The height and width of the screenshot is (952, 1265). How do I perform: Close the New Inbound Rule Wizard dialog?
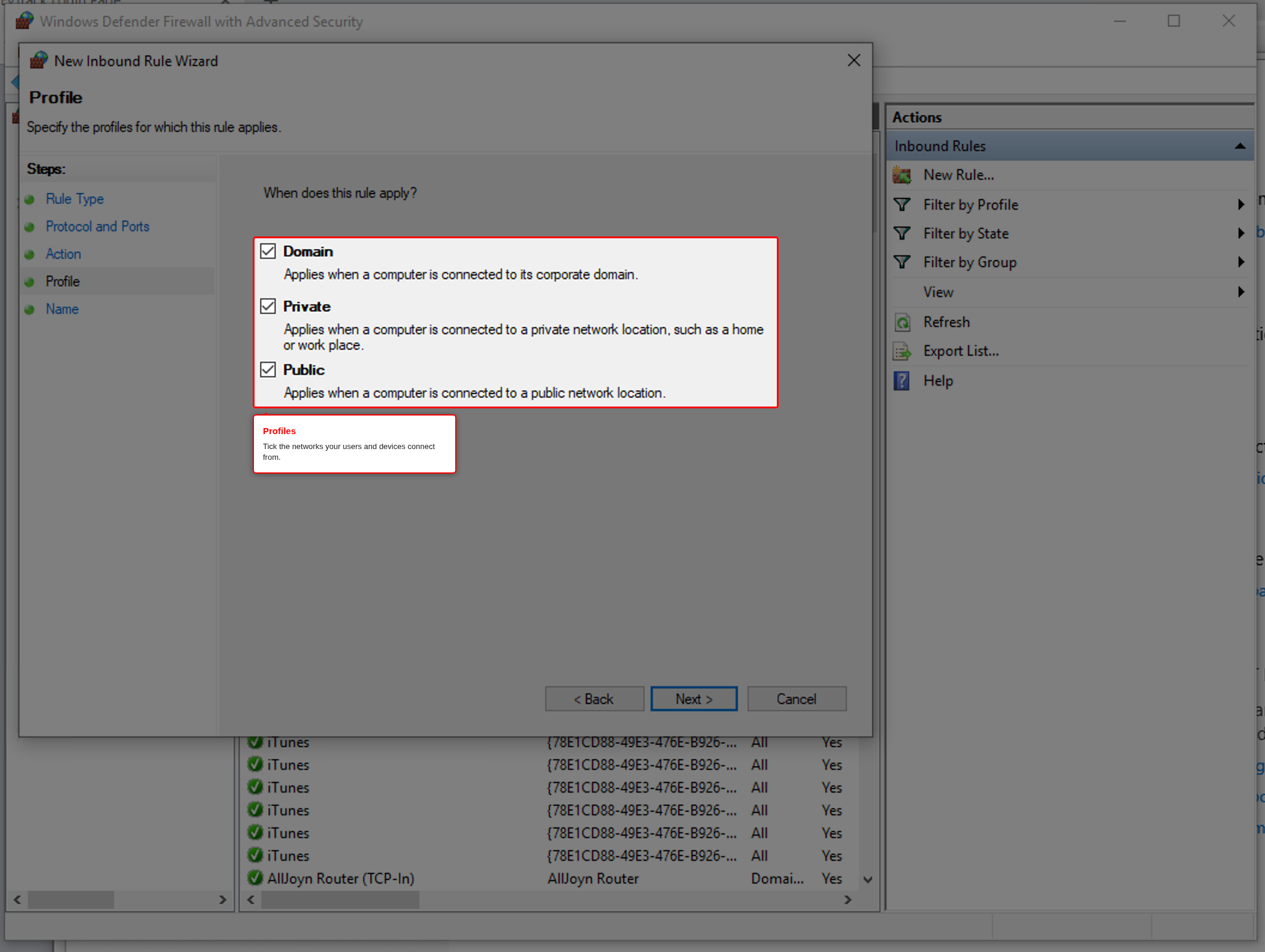[854, 60]
